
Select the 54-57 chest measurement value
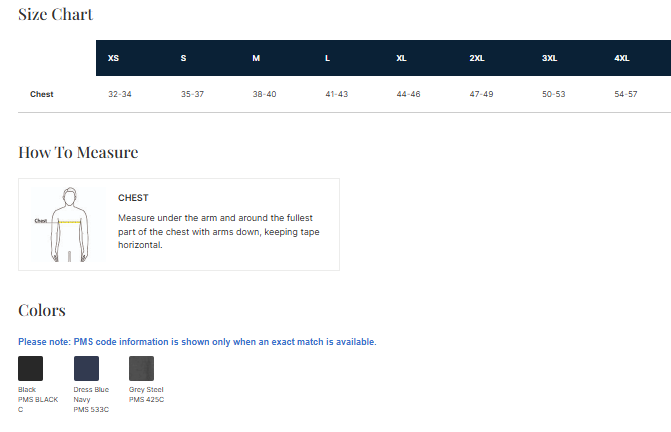[625, 94]
